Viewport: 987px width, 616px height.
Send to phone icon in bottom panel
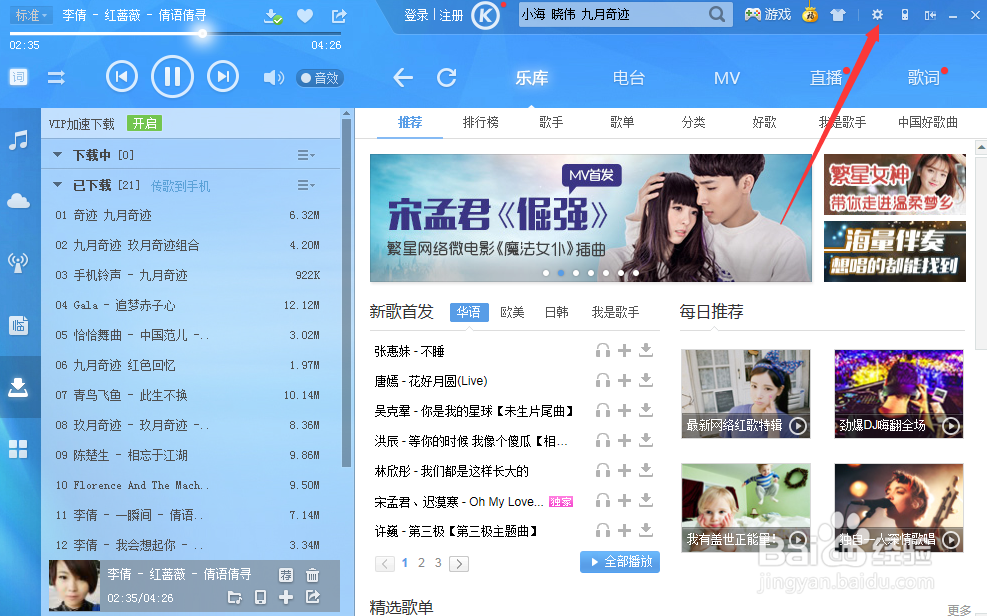coord(260,597)
